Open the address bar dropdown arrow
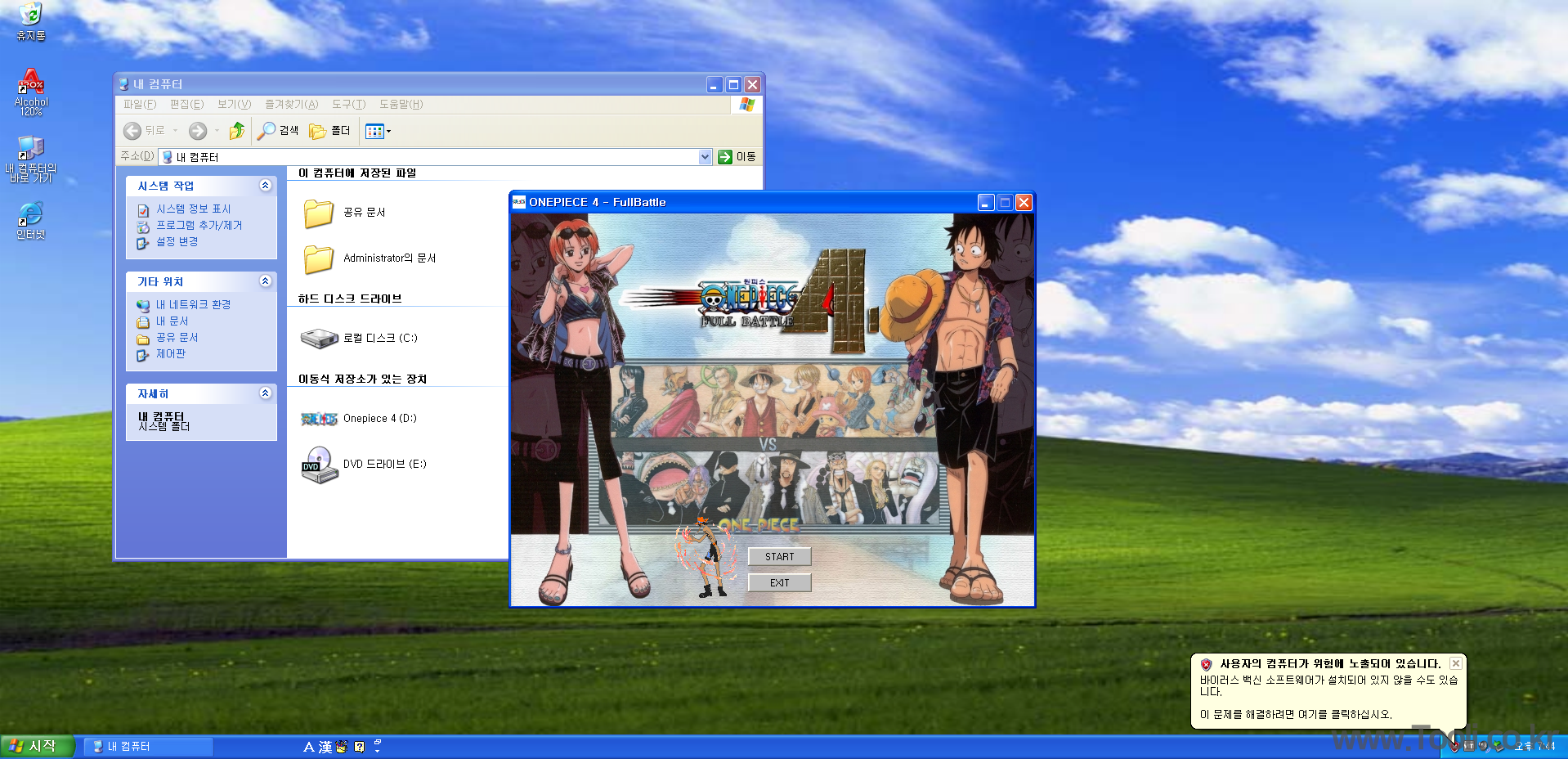This screenshot has width=1568, height=759. point(706,157)
